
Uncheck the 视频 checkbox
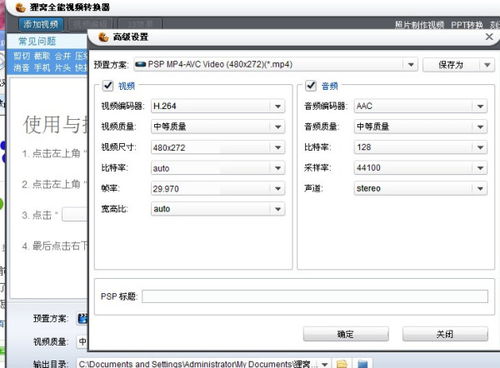click(x=108, y=86)
